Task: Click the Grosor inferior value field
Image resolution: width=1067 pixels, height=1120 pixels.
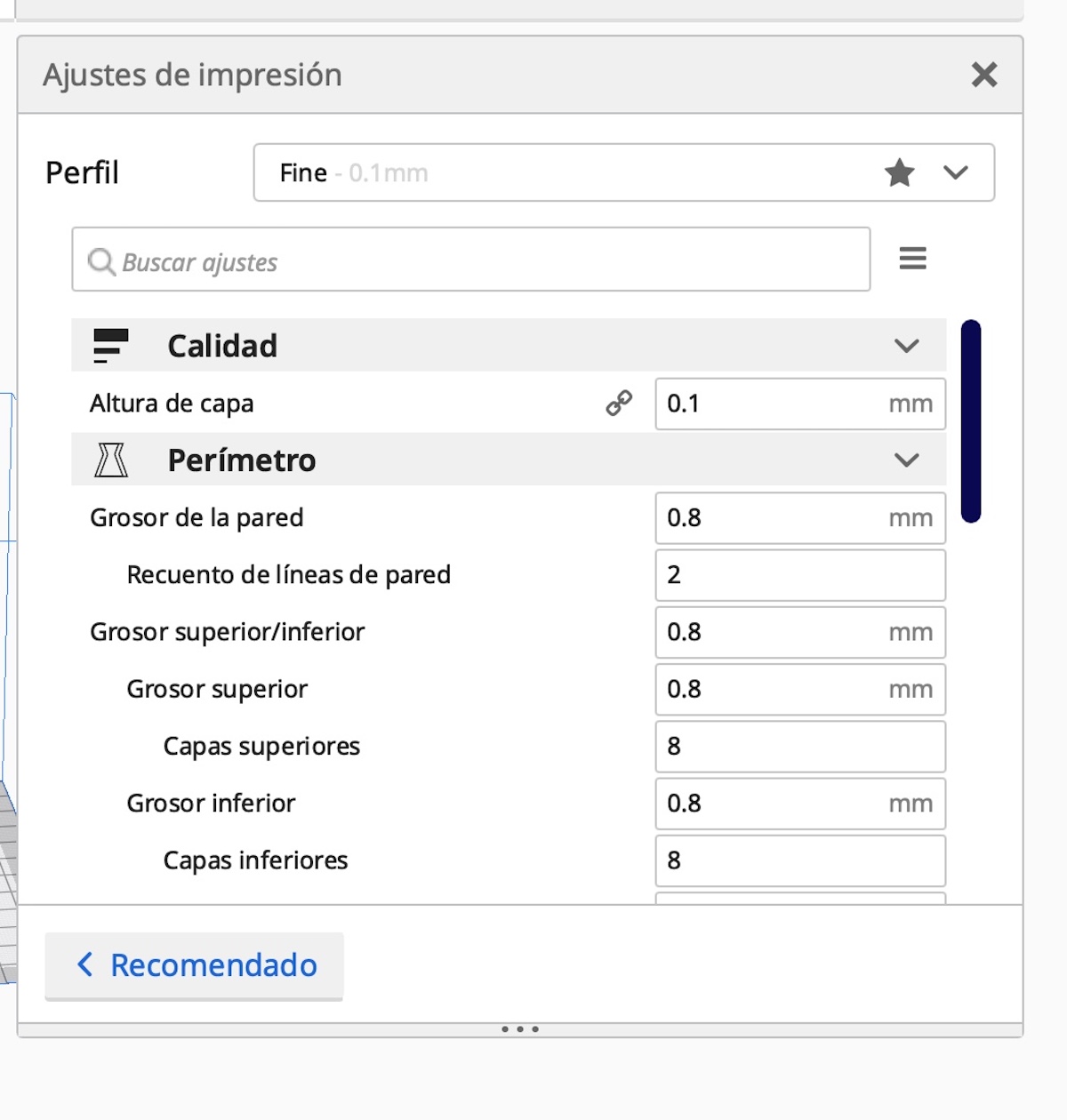Action: click(x=774, y=804)
